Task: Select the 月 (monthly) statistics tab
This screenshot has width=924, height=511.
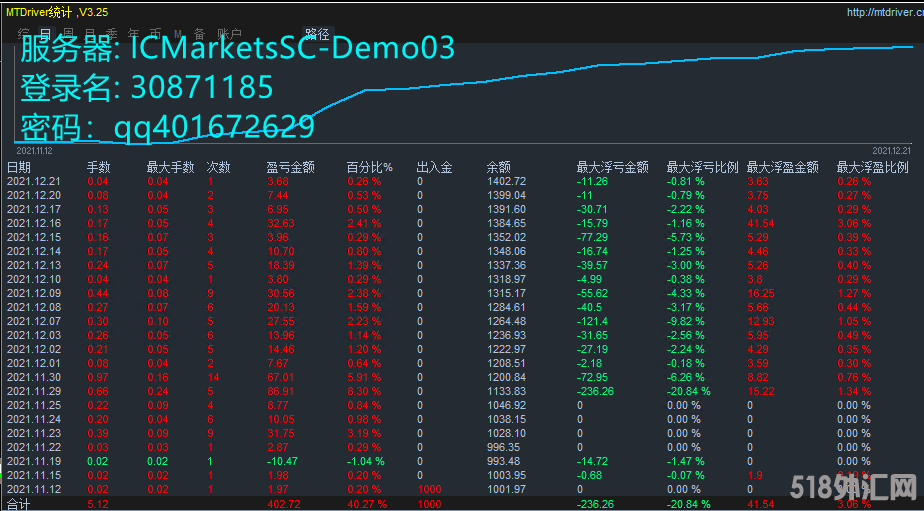Action: tap(90, 34)
